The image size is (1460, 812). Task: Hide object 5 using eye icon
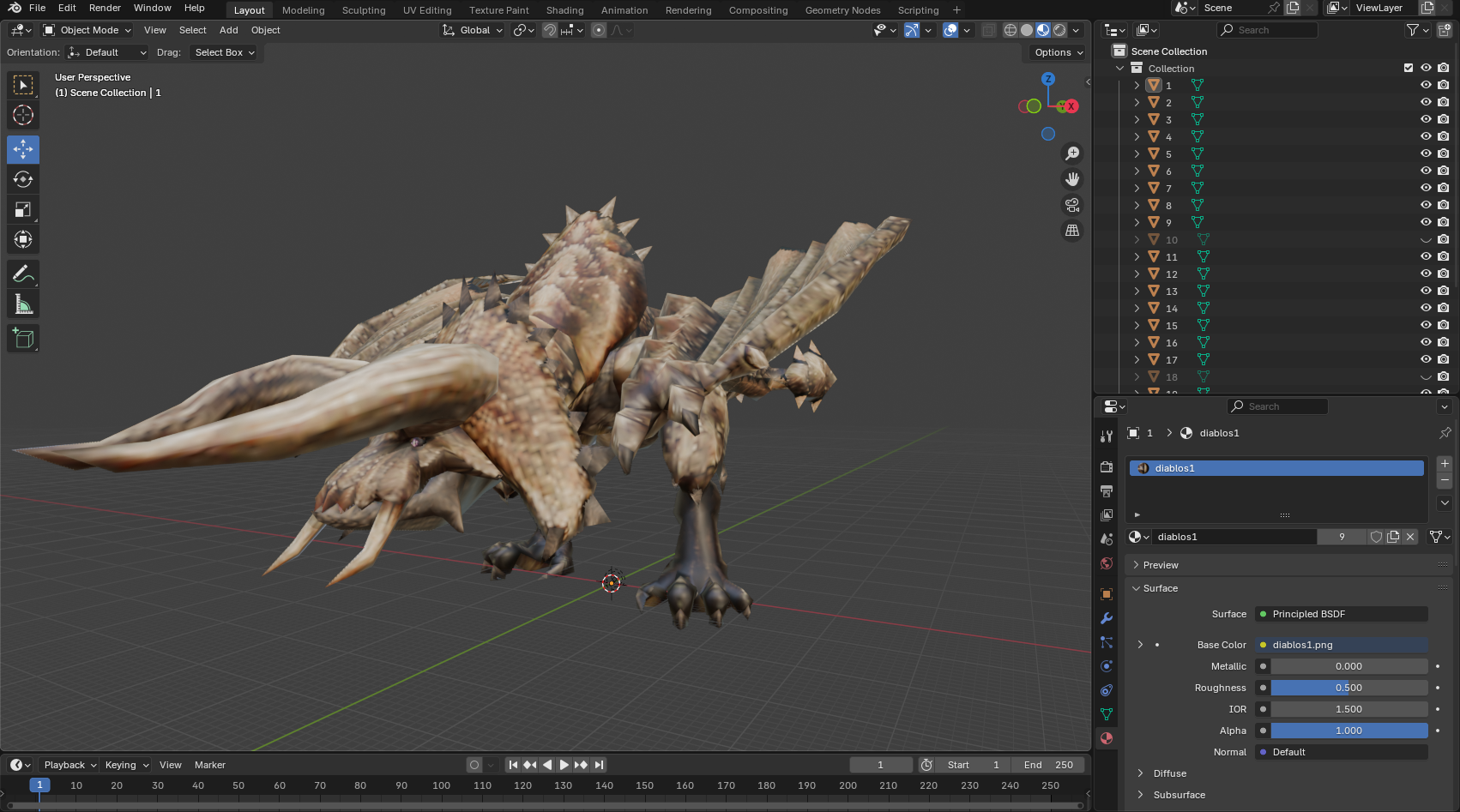(x=1426, y=153)
